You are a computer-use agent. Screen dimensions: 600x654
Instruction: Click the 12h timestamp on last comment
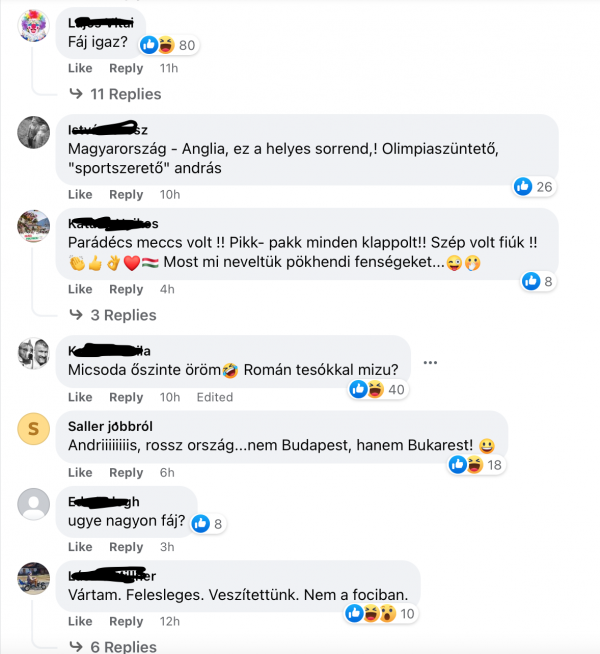click(x=170, y=621)
